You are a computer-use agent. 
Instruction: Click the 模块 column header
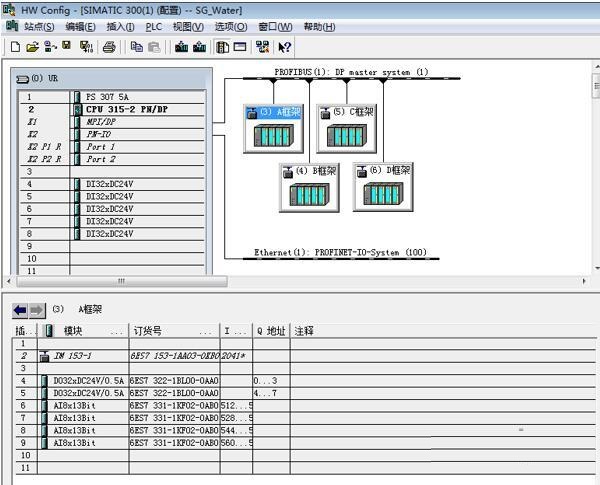click(83, 331)
